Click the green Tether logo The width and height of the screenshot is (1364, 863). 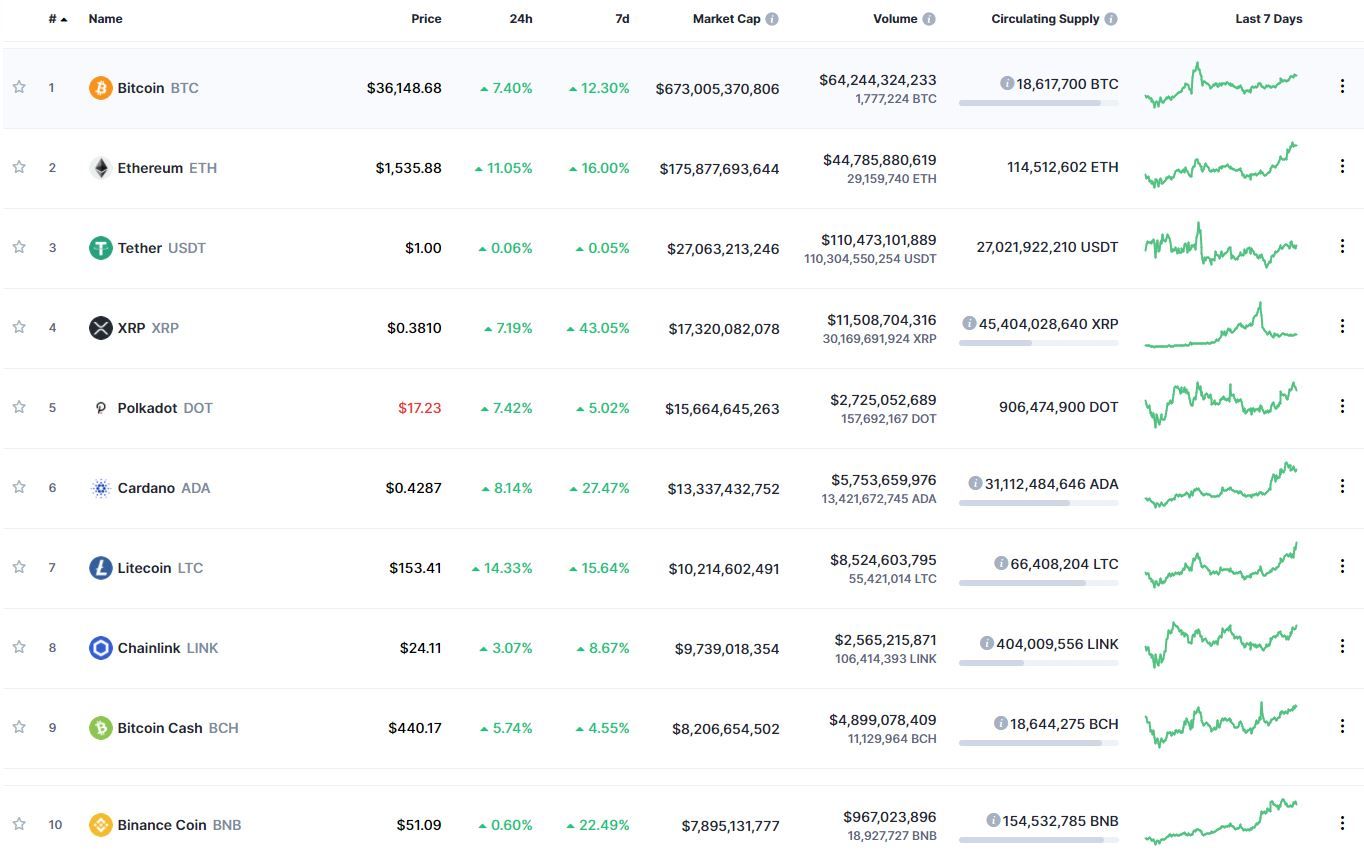click(x=100, y=248)
